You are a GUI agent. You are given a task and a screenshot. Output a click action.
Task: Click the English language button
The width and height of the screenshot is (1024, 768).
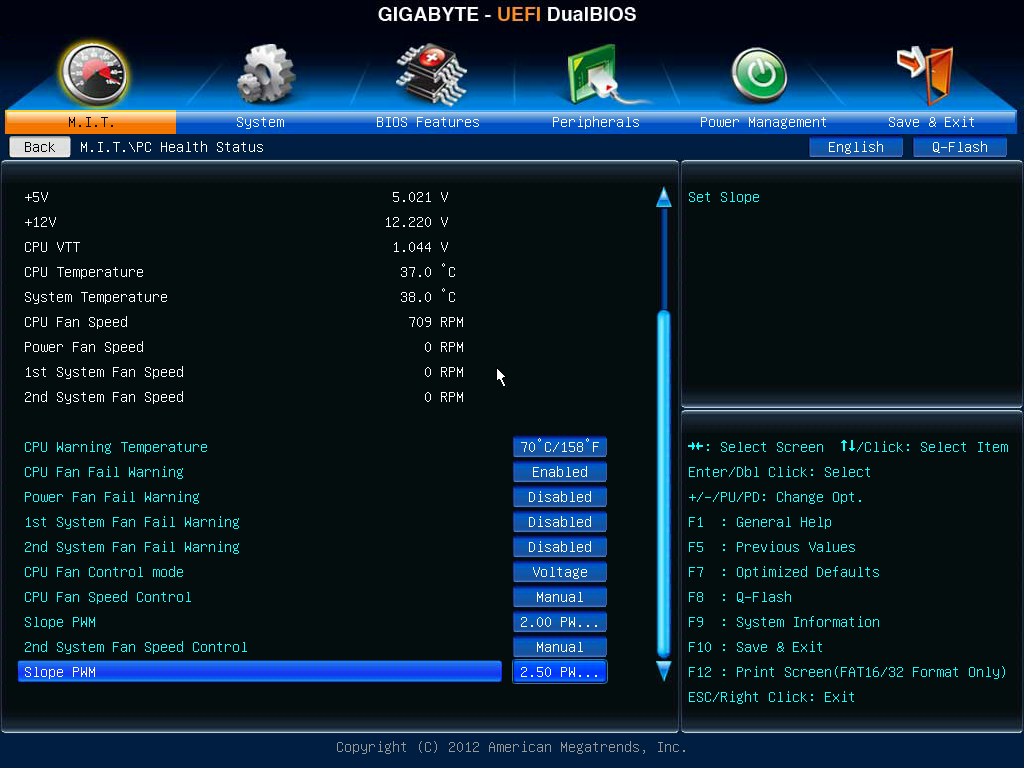point(856,147)
